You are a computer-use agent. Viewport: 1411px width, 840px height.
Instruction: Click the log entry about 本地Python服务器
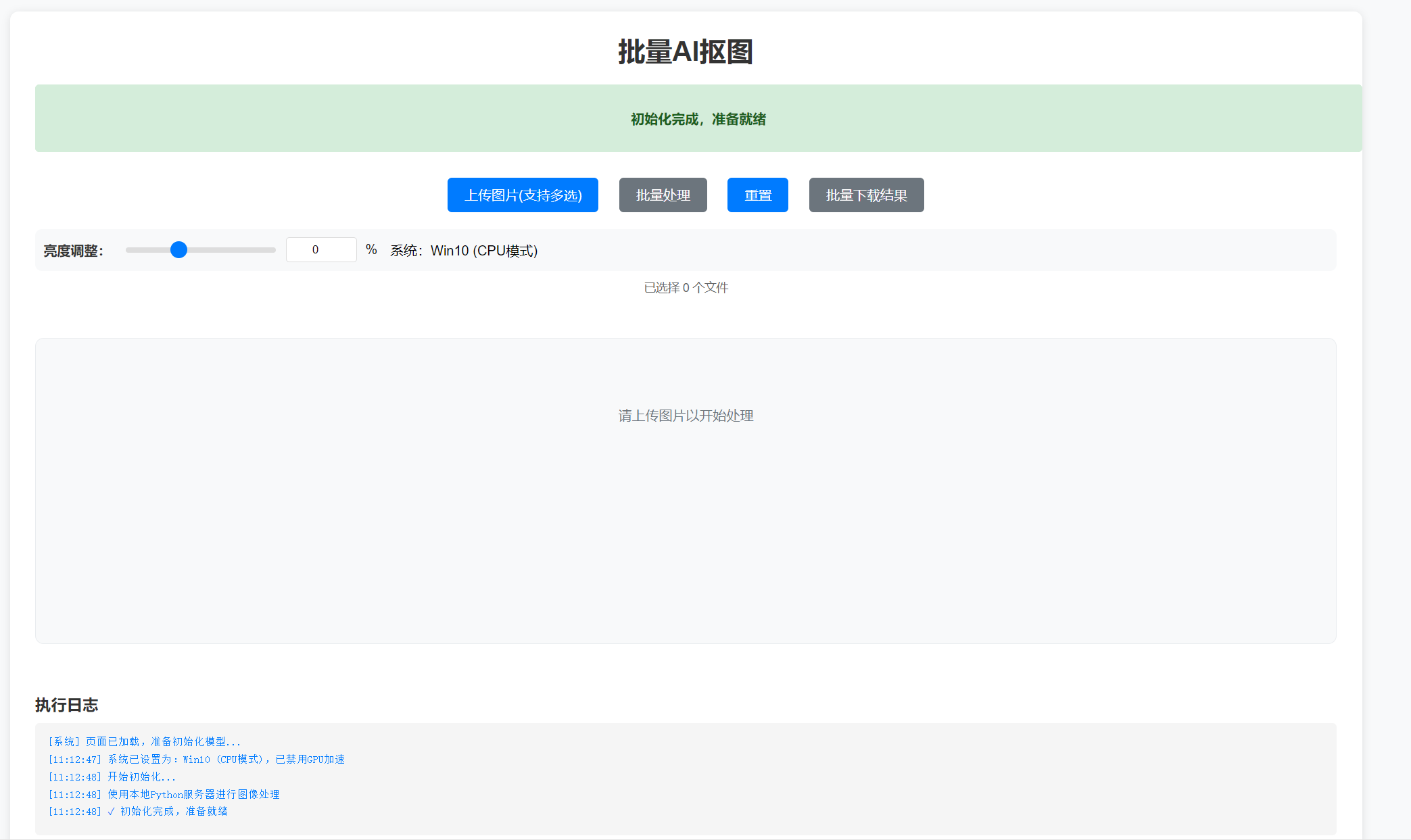click(164, 794)
